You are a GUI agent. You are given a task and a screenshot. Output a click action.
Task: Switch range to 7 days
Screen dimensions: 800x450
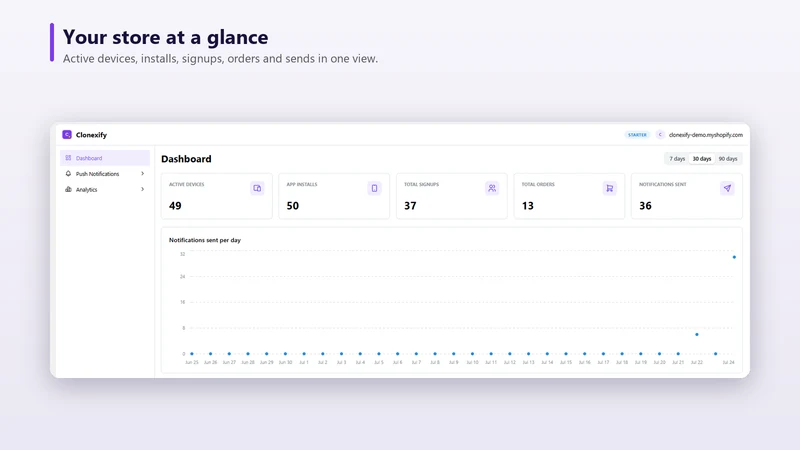(677, 159)
